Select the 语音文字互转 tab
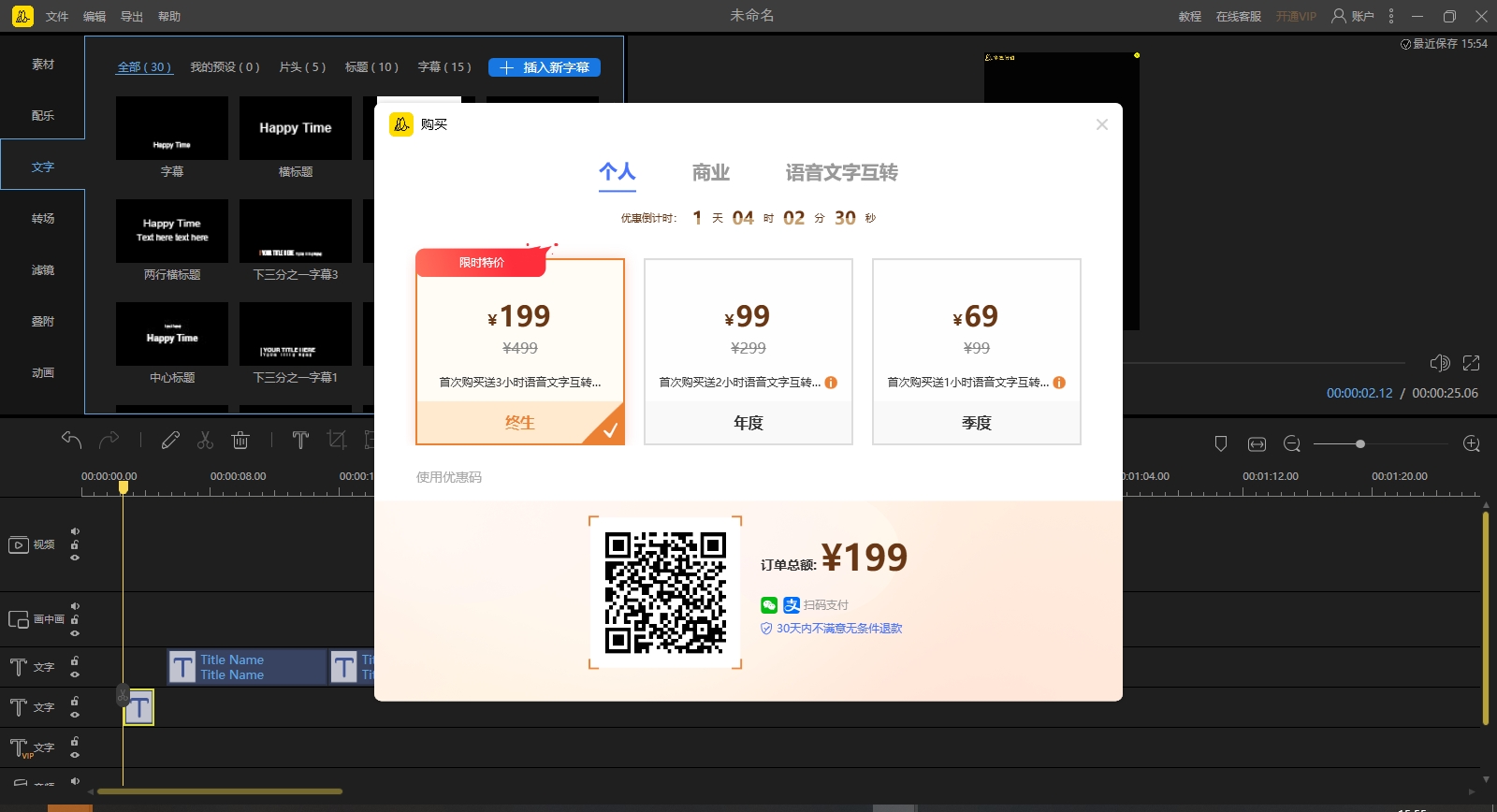The width and height of the screenshot is (1497, 812). click(x=841, y=172)
